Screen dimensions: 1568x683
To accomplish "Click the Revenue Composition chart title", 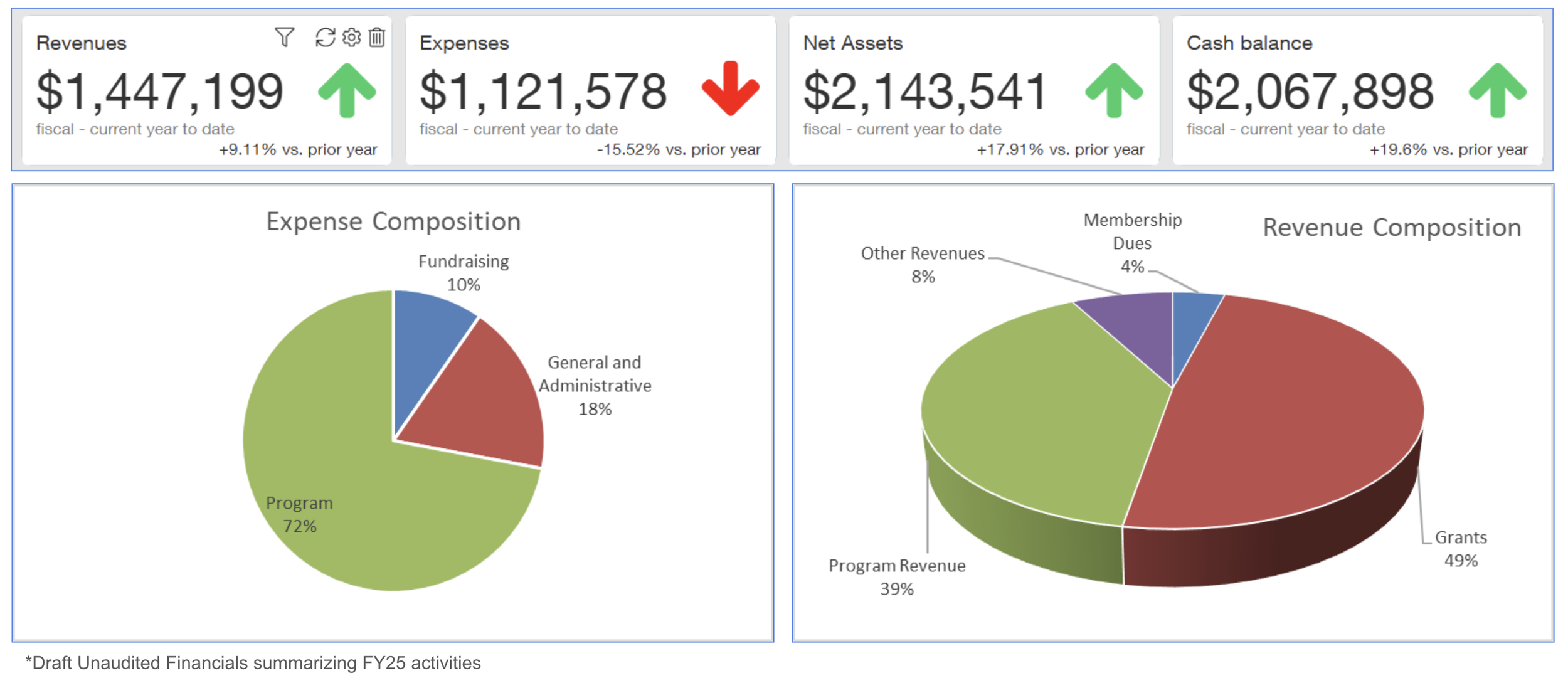I will pos(1392,227).
